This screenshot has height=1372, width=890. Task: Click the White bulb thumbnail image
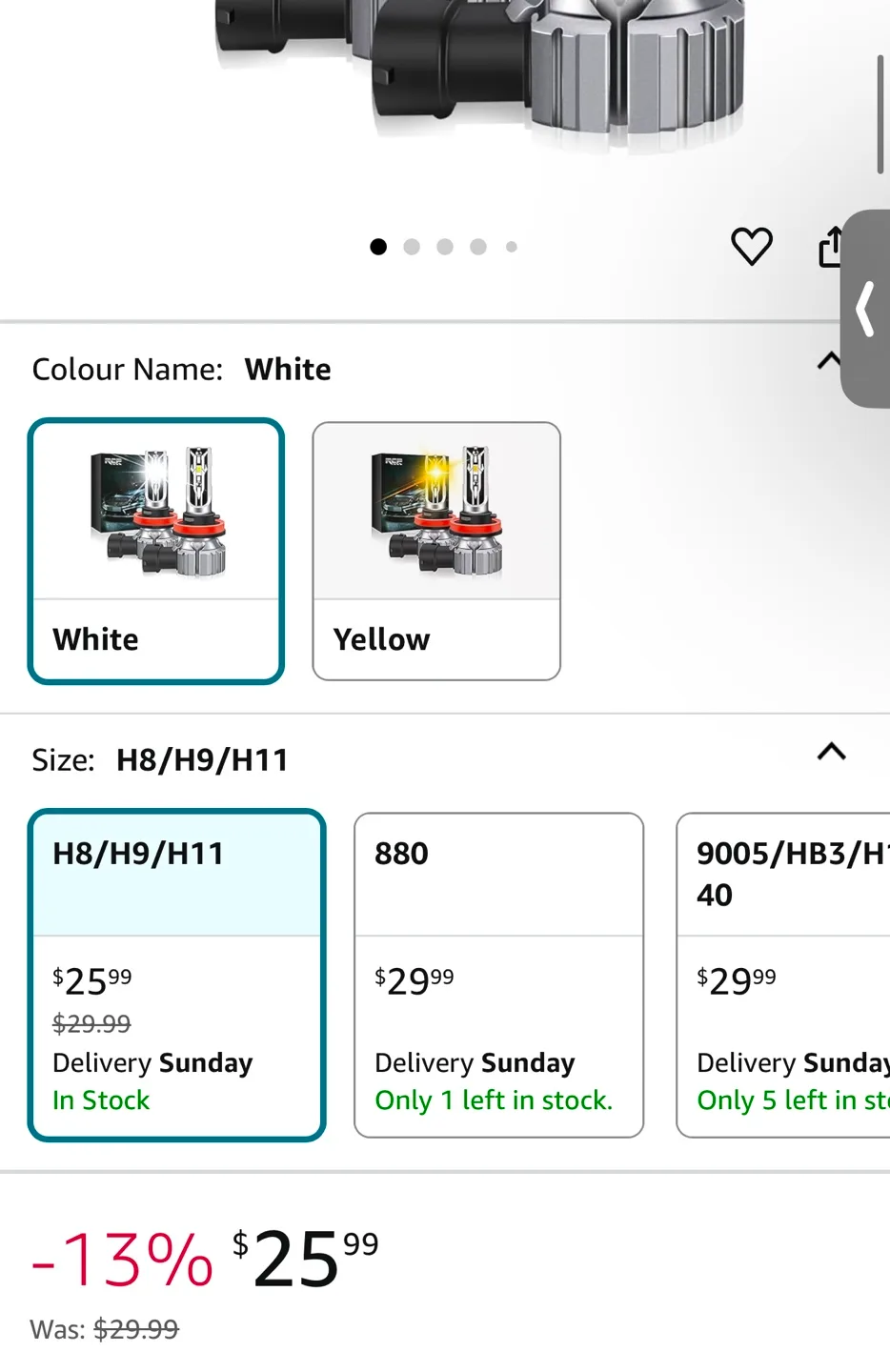156,512
